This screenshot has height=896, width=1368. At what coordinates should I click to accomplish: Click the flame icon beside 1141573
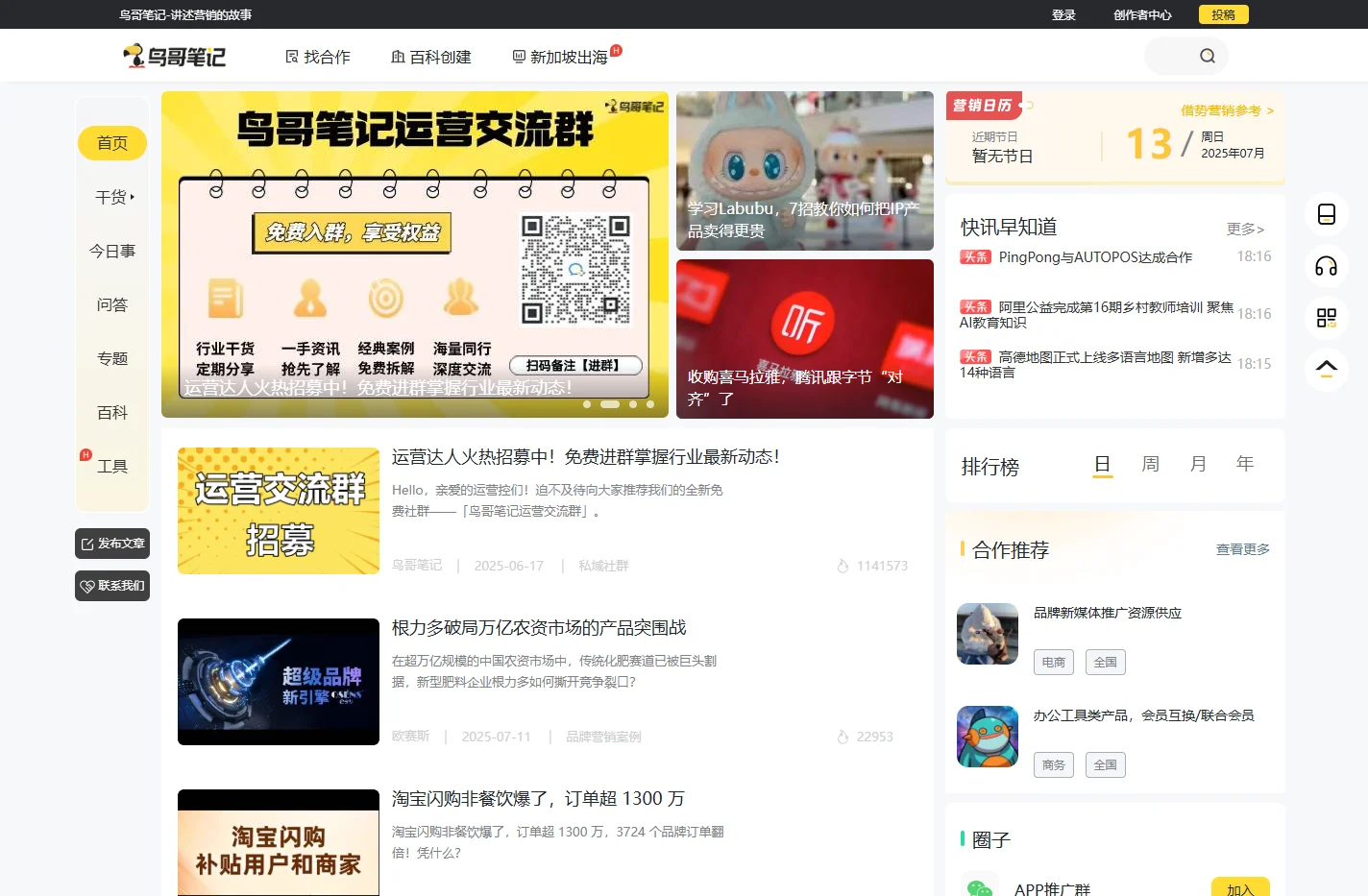point(843,566)
